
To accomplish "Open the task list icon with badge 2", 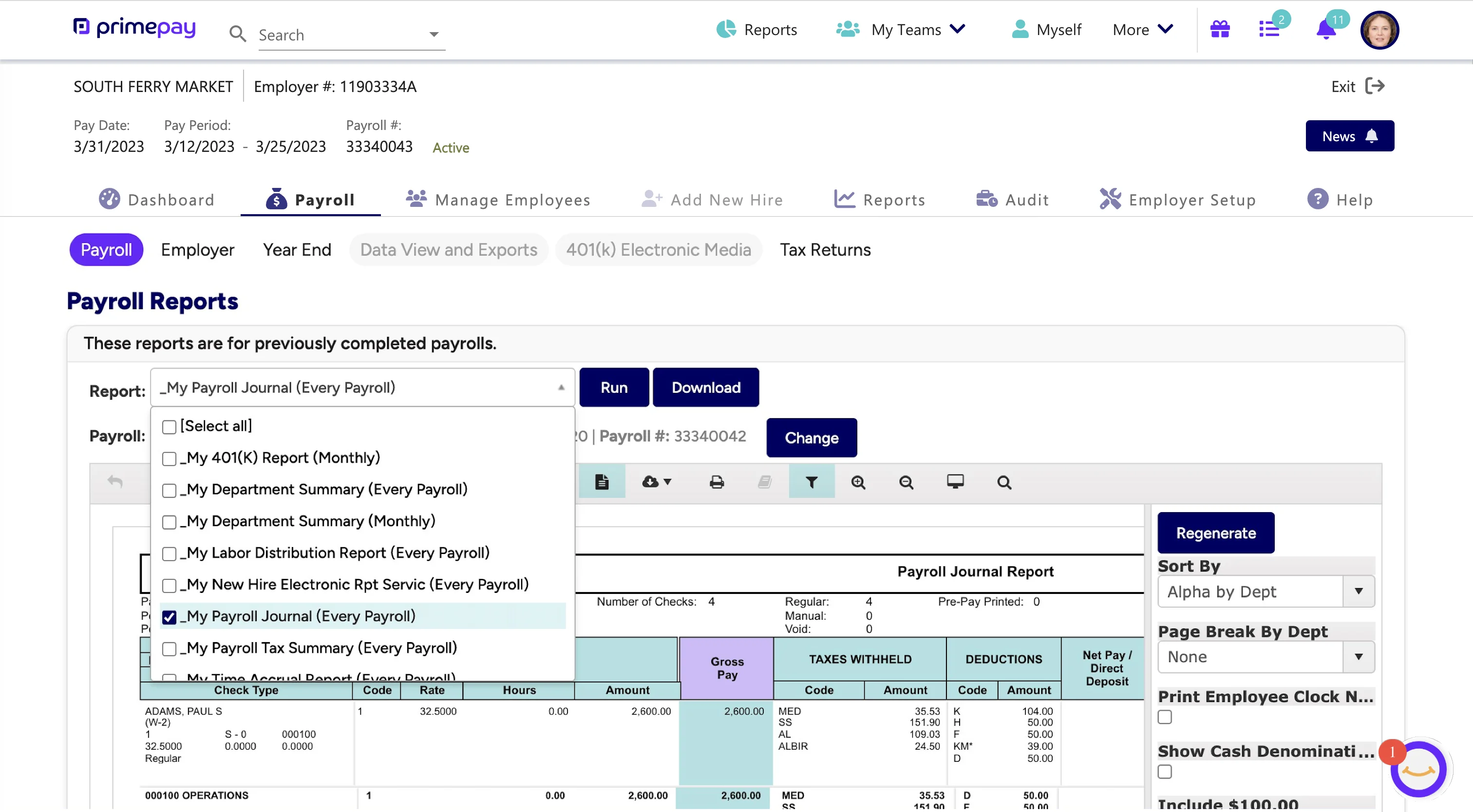I will 1269,29.
